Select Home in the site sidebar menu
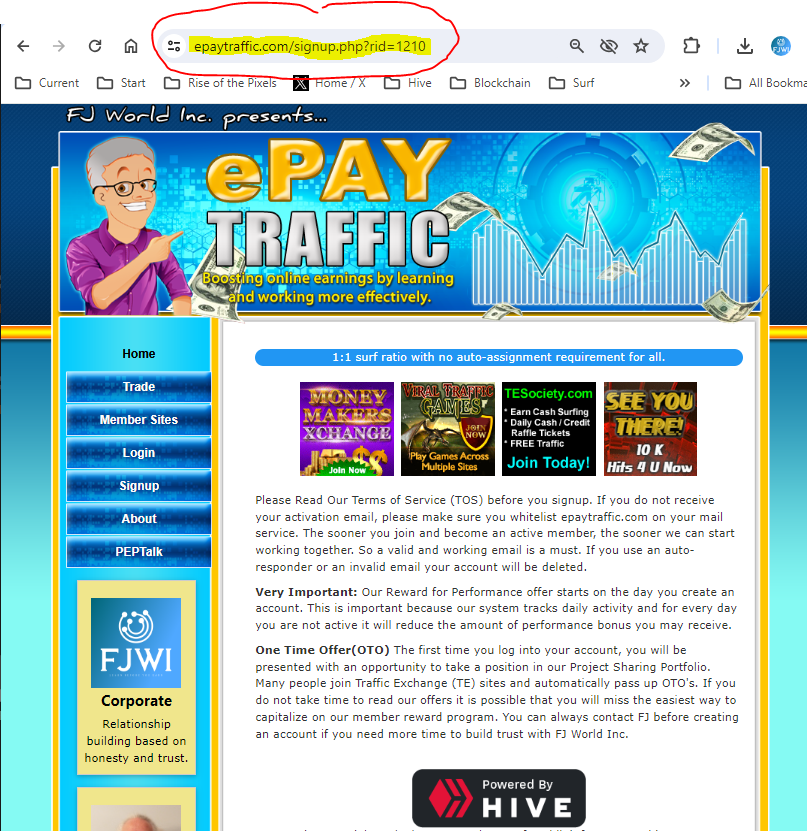The image size is (807, 831). 139,353
